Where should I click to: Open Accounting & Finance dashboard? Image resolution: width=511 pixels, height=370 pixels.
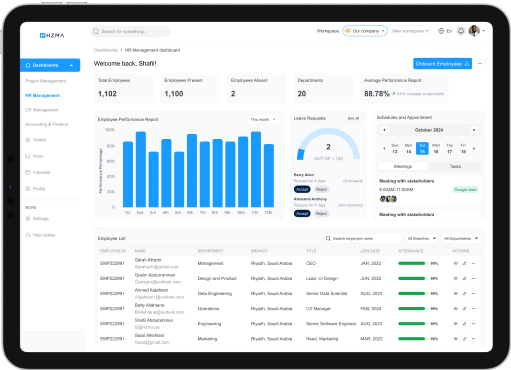pos(47,124)
